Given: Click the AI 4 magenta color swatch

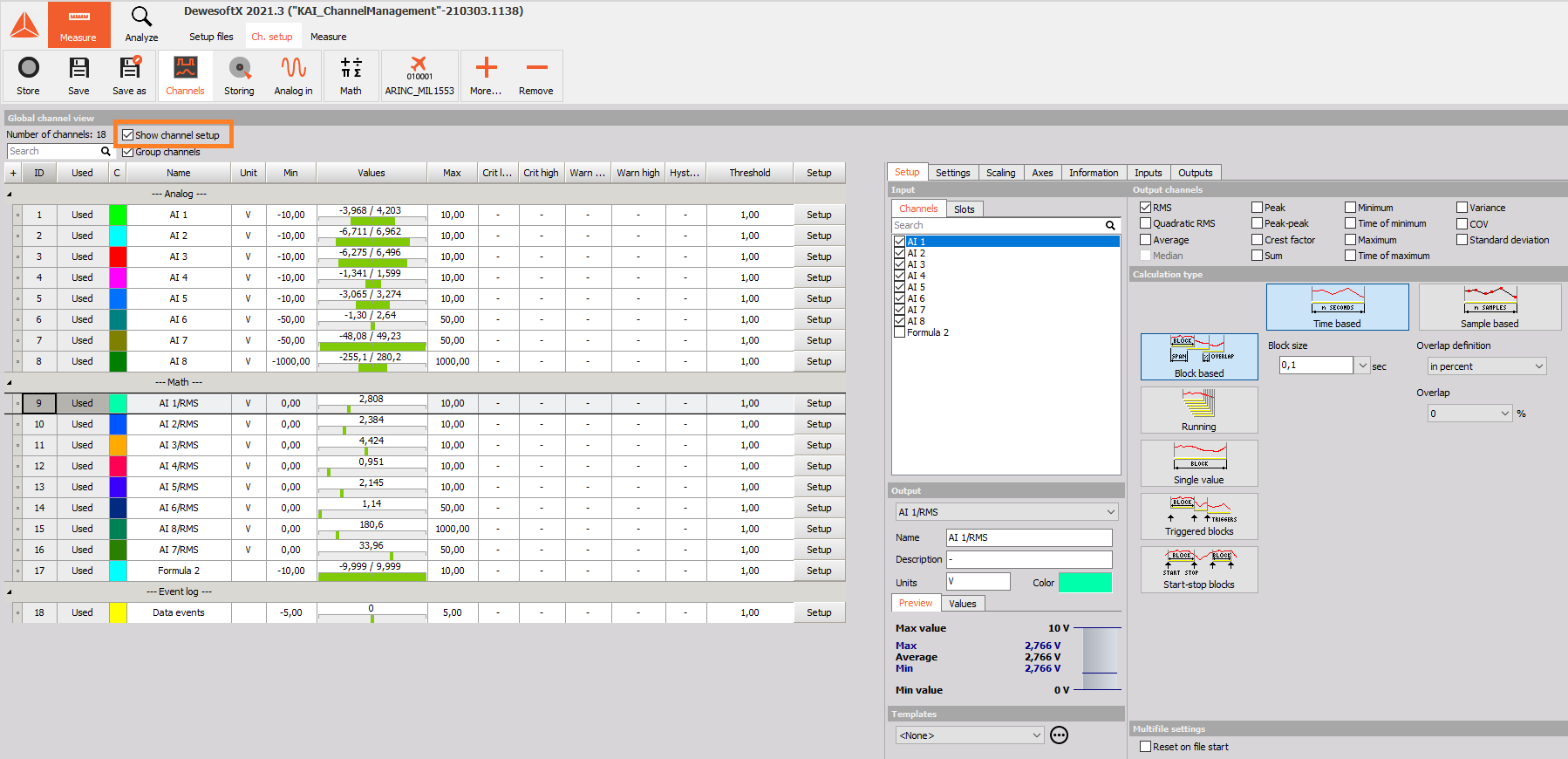Looking at the screenshot, I should [118, 277].
